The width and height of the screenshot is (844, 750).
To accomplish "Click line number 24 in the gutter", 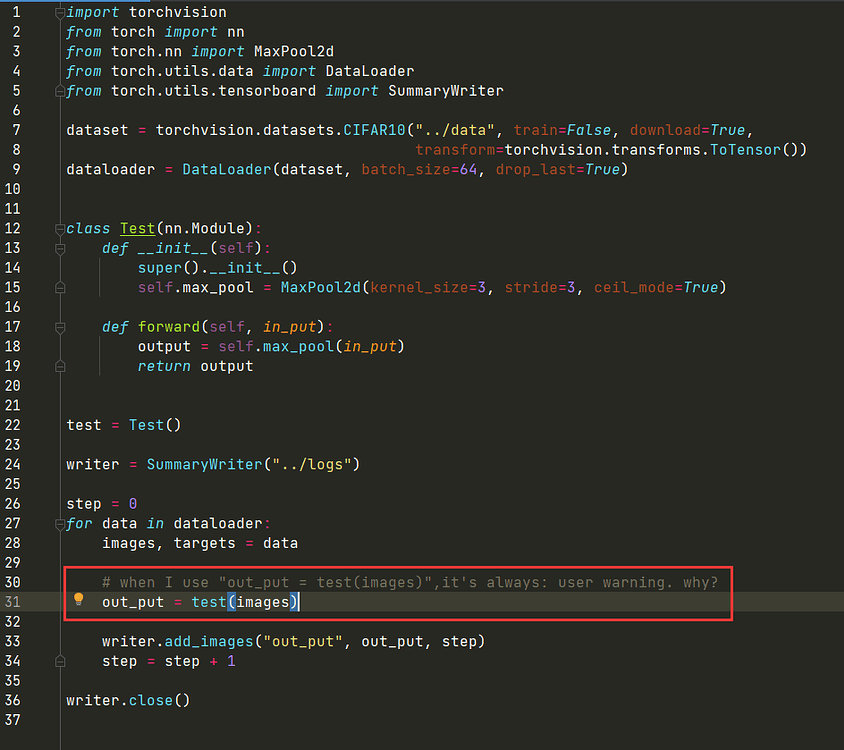I will point(12,464).
